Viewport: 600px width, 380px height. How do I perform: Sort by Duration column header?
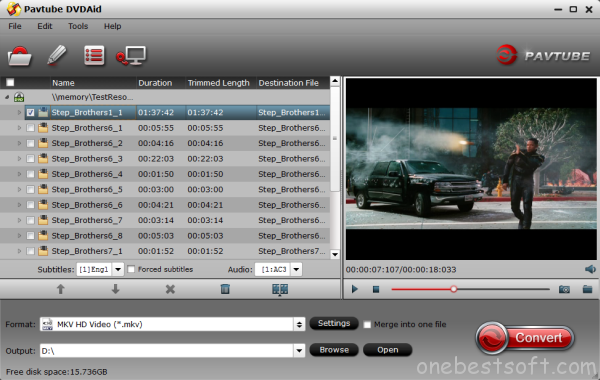pos(161,83)
